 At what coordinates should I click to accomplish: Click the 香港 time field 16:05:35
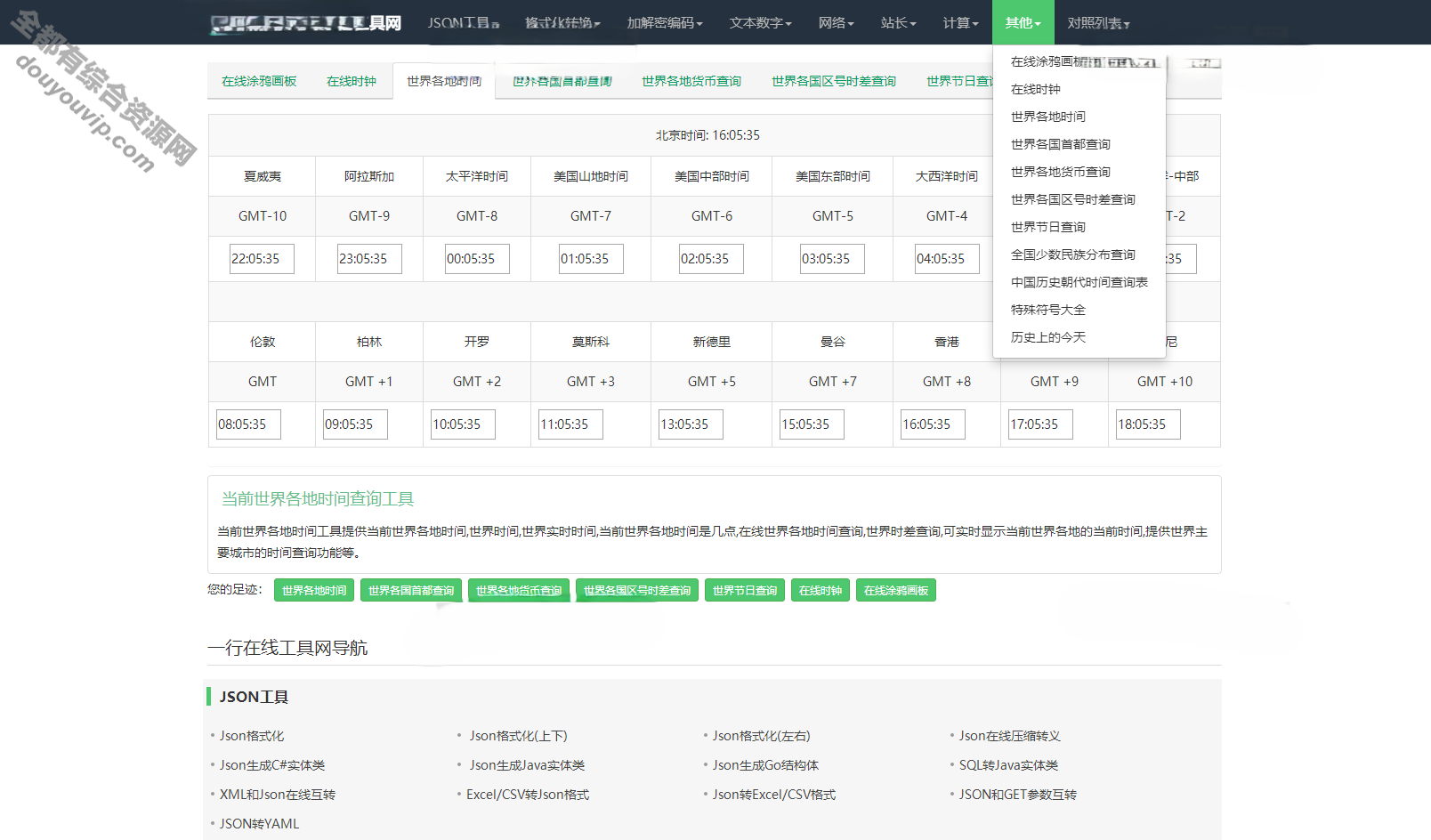point(933,424)
